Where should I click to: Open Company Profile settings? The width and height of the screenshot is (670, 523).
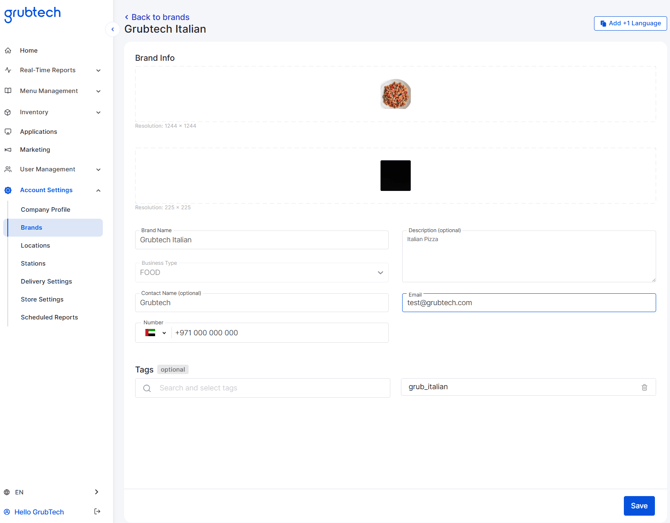point(45,209)
